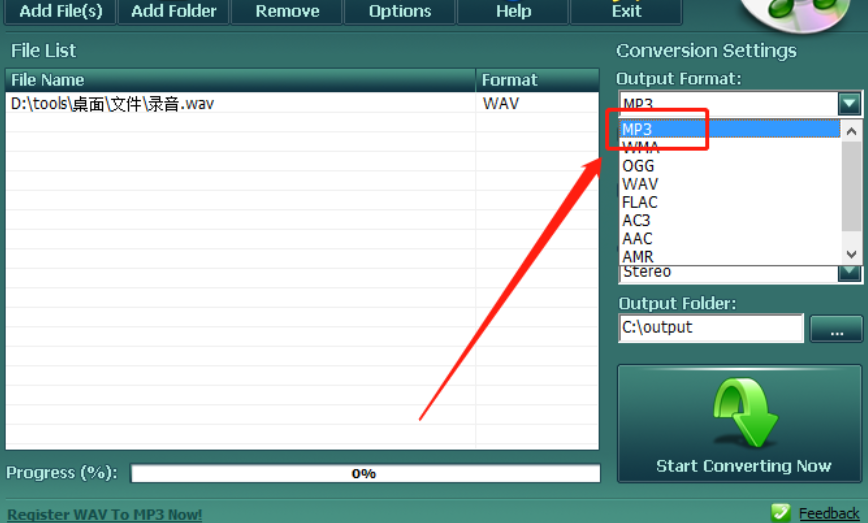868x523 pixels.
Task: Open the Feedback link
Action: pos(829,514)
